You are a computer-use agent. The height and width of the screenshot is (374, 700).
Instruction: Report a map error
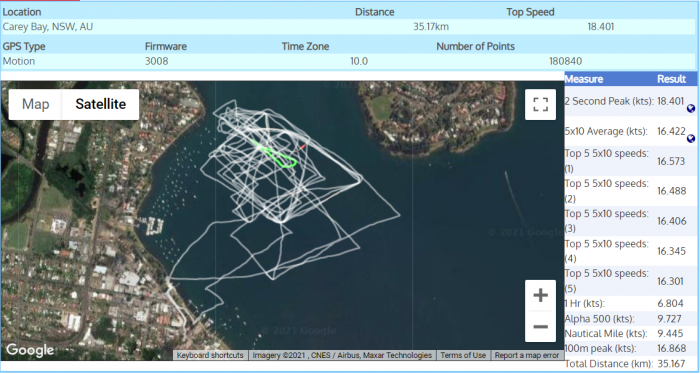(527, 355)
